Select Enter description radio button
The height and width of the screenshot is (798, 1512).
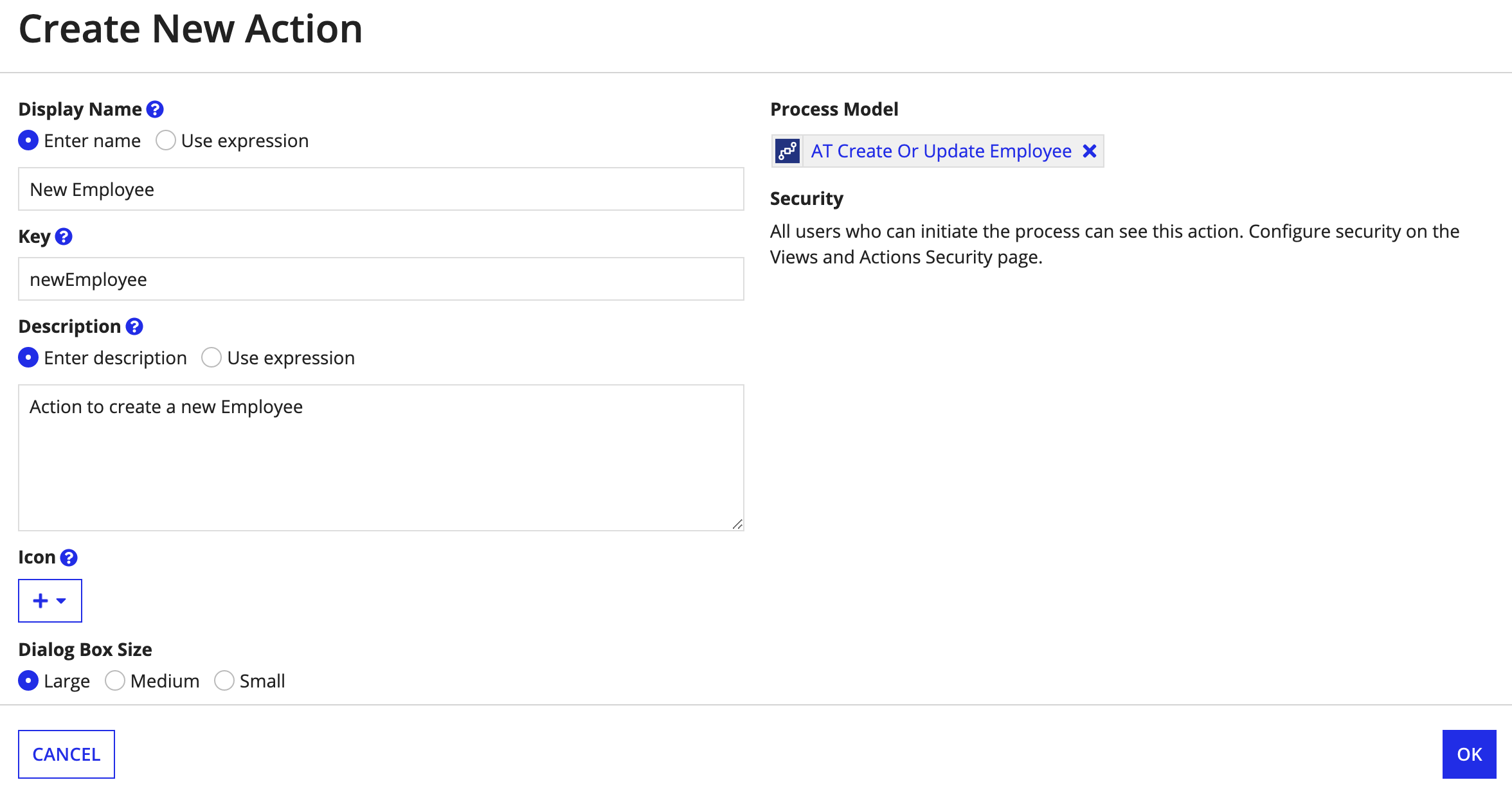click(28, 357)
